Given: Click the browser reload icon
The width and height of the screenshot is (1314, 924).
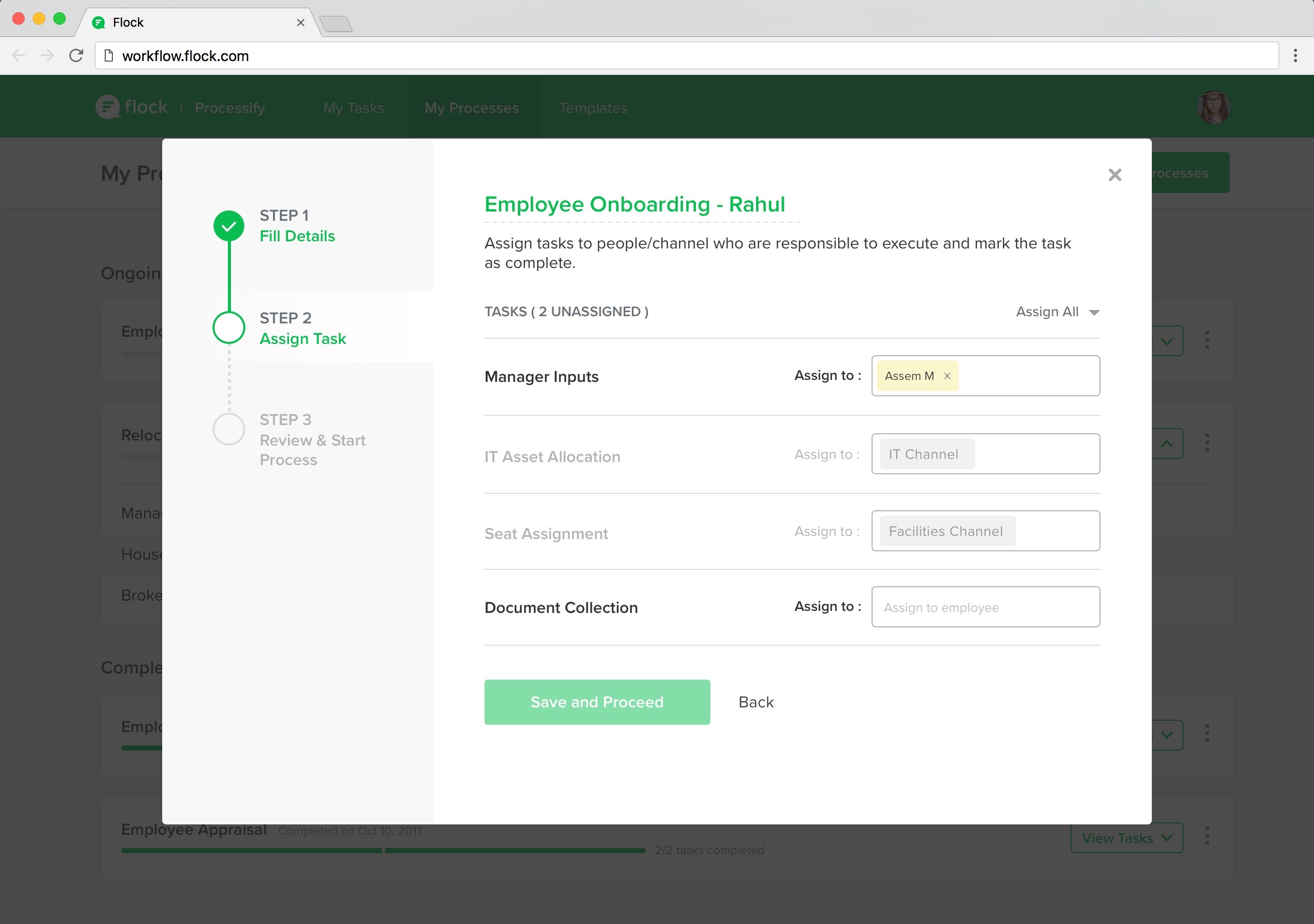Looking at the screenshot, I should [x=76, y=55].
